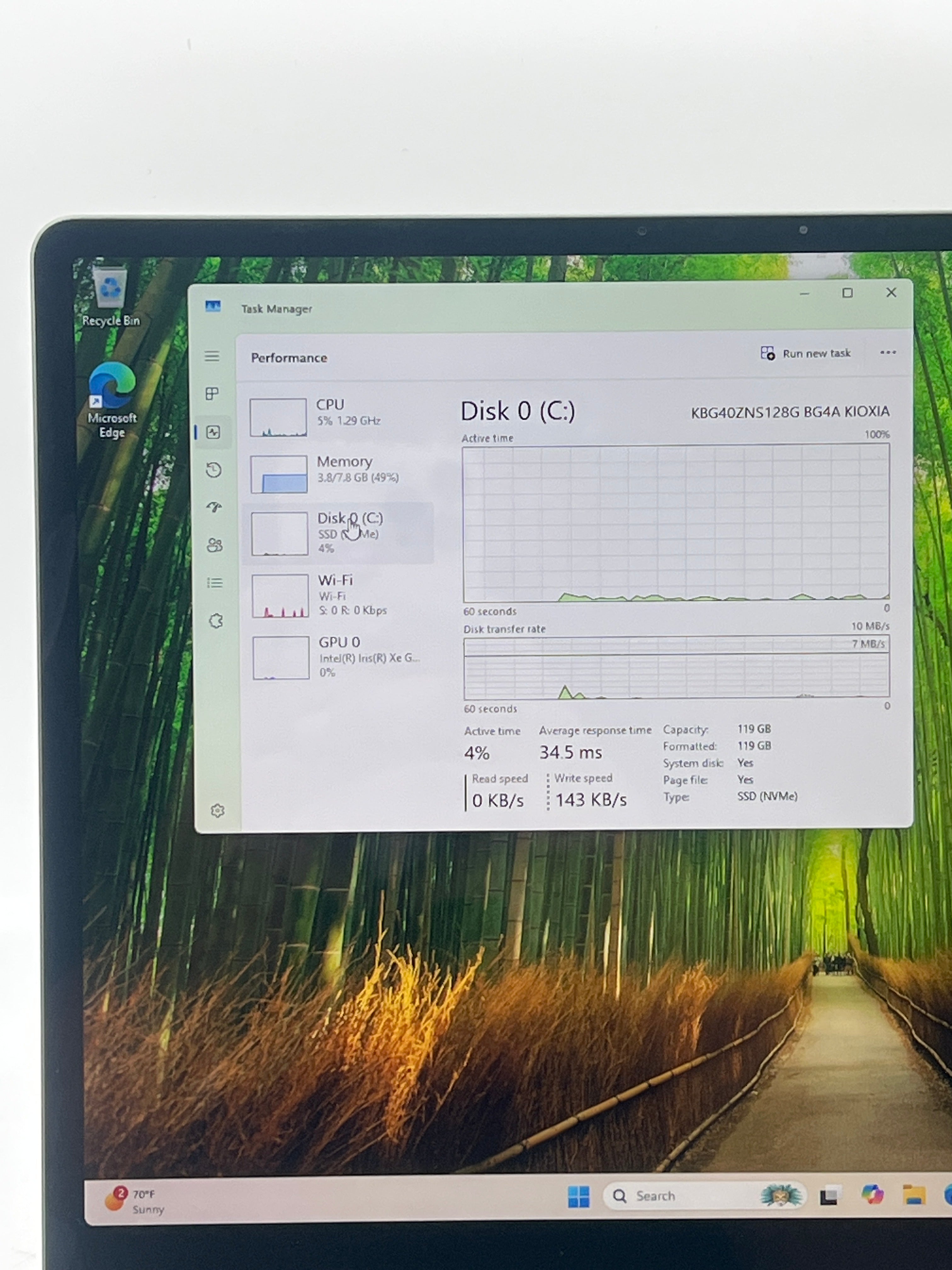Open the Services page icon
952x1270 pixels.
click(216, 621)
